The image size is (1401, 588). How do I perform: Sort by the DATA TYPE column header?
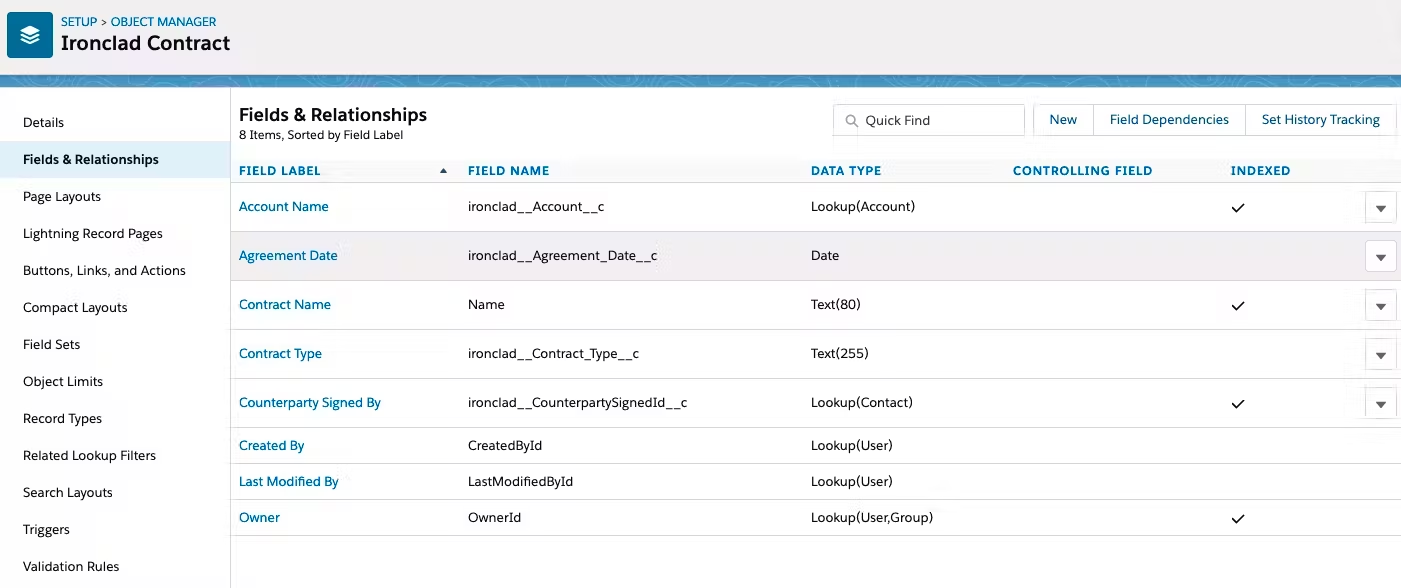846,171
